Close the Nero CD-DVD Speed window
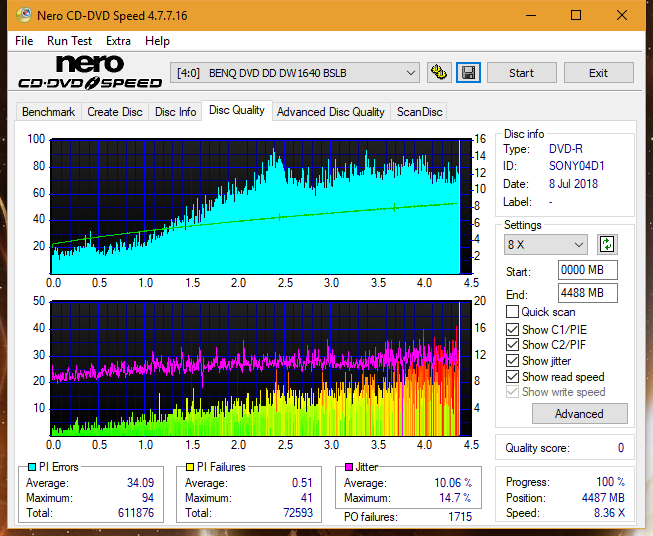This screenshot has height=536, width=653. point(622,15)
